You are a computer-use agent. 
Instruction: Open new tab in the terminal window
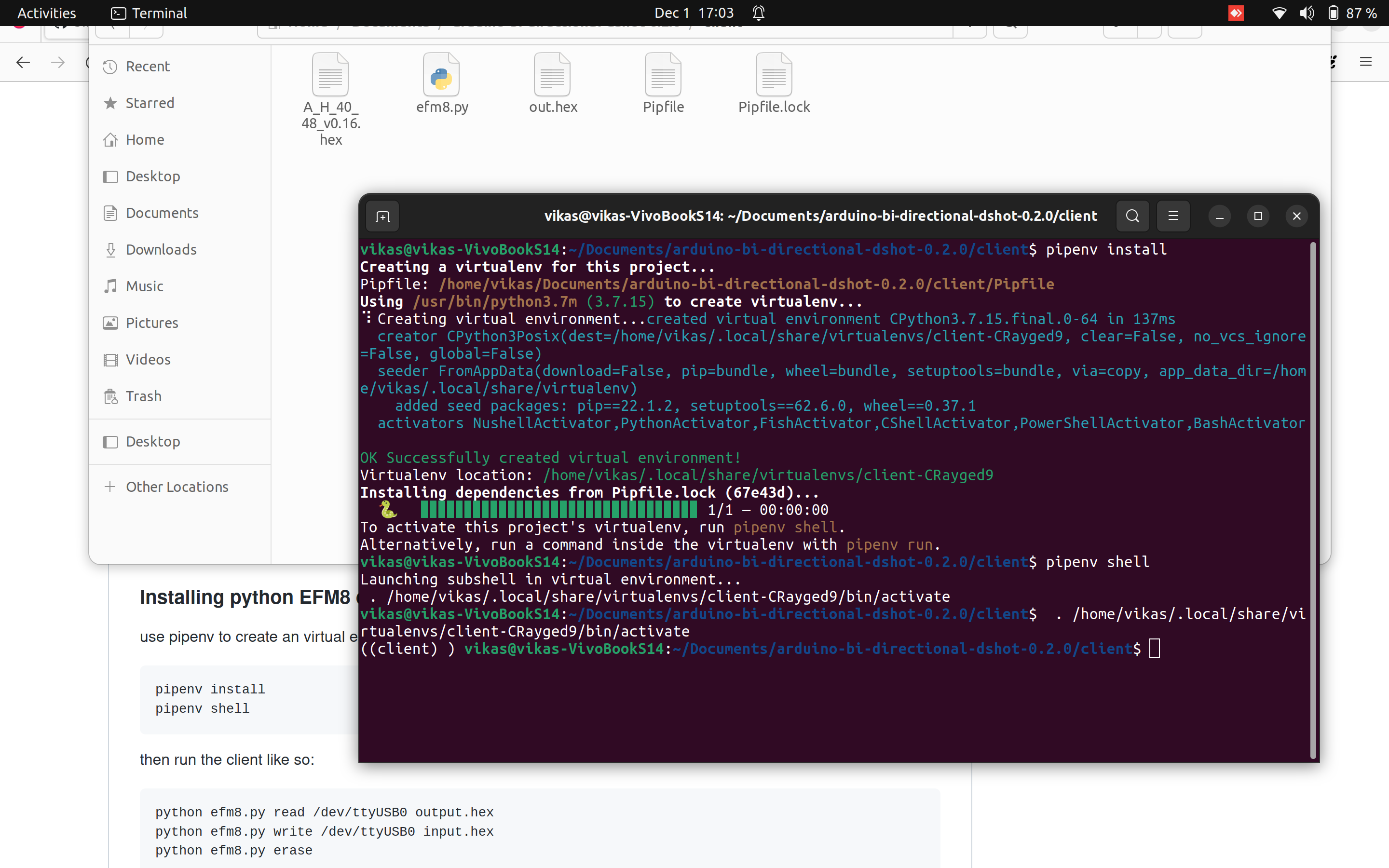point(383,217)
